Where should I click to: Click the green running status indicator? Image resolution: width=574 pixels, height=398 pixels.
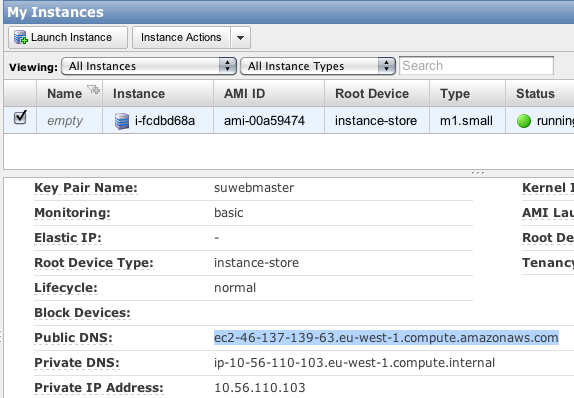[524, 121]
